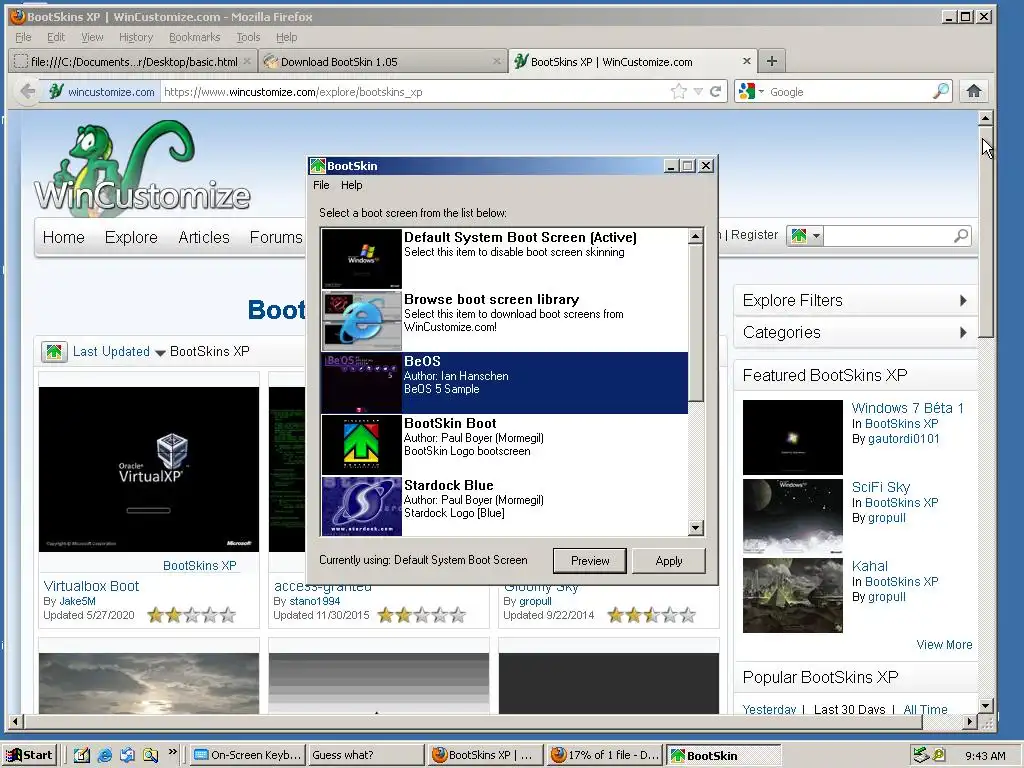Open On-Screen Keyboard taskbar button
Screen dimensions: 1024x768
248,755
